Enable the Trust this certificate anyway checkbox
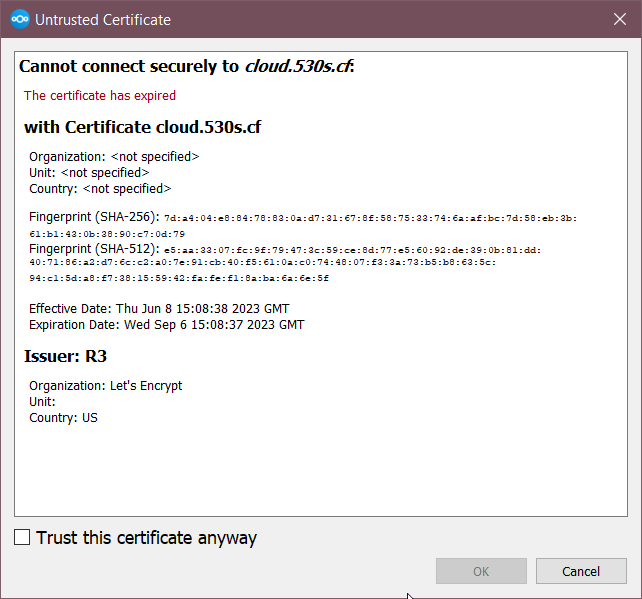Viewport: 642px width, 599px height. click(22, 538)
